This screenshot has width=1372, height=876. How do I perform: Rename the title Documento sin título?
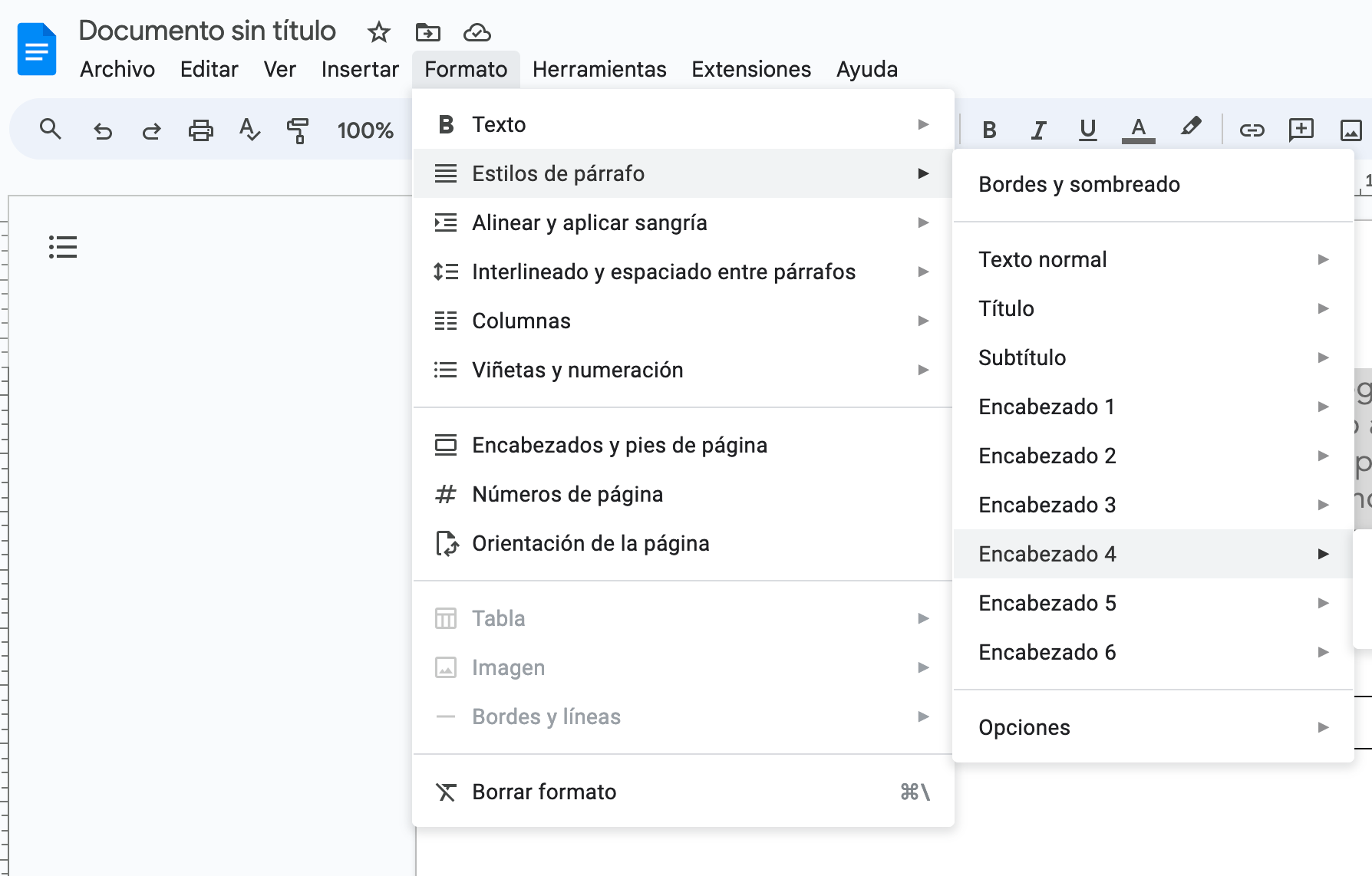(207, 31)
